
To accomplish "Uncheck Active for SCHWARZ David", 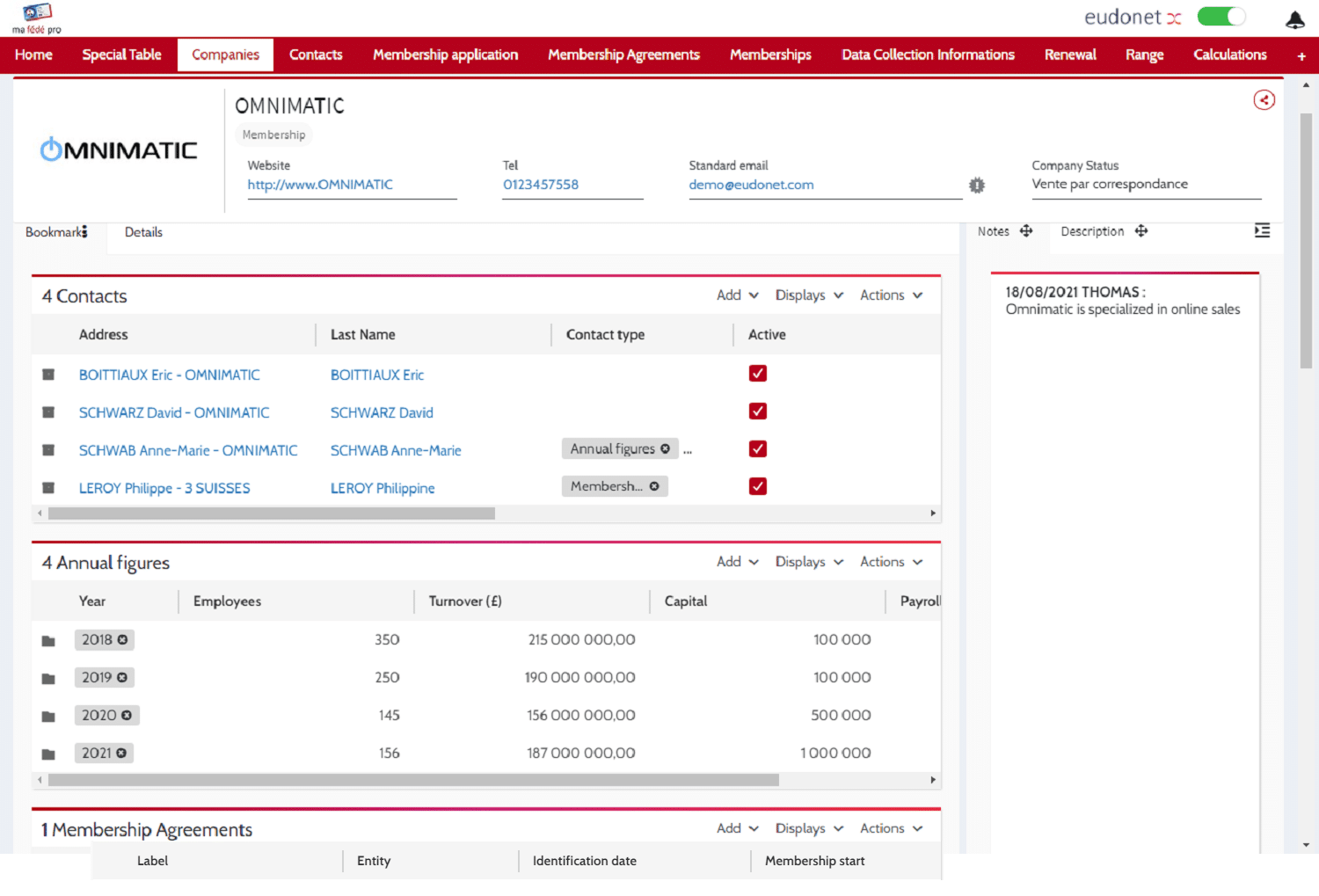I will pos(758,412).
